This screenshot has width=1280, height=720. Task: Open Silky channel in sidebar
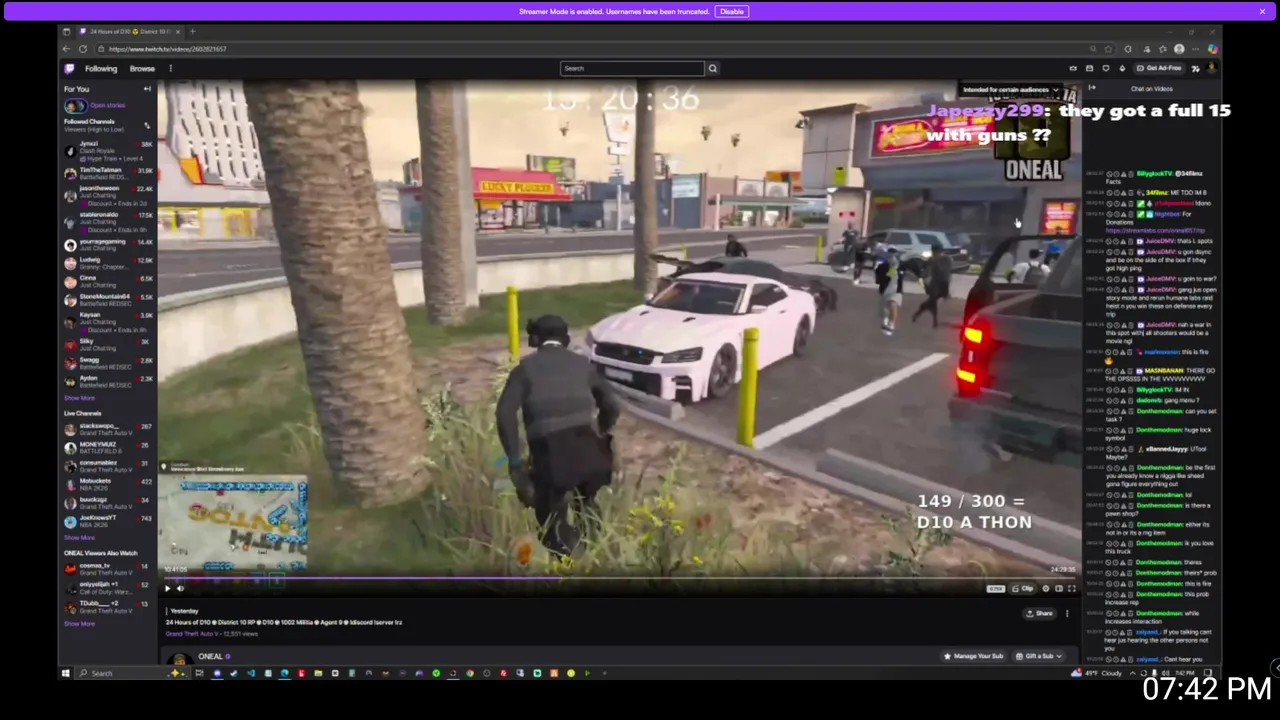(x=108, y=344)
